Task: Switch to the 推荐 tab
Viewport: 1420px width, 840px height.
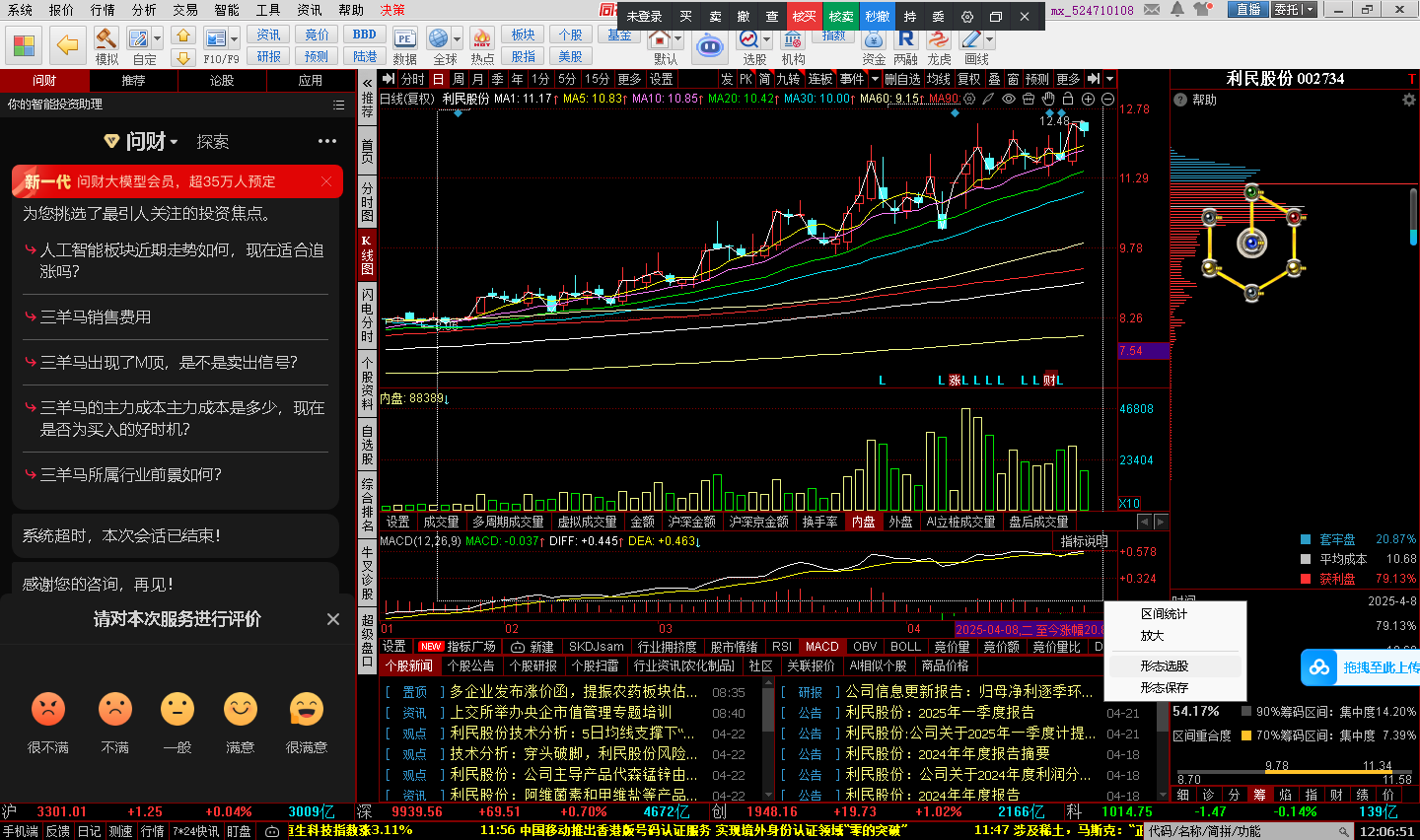Action: (x=133, y=81)
